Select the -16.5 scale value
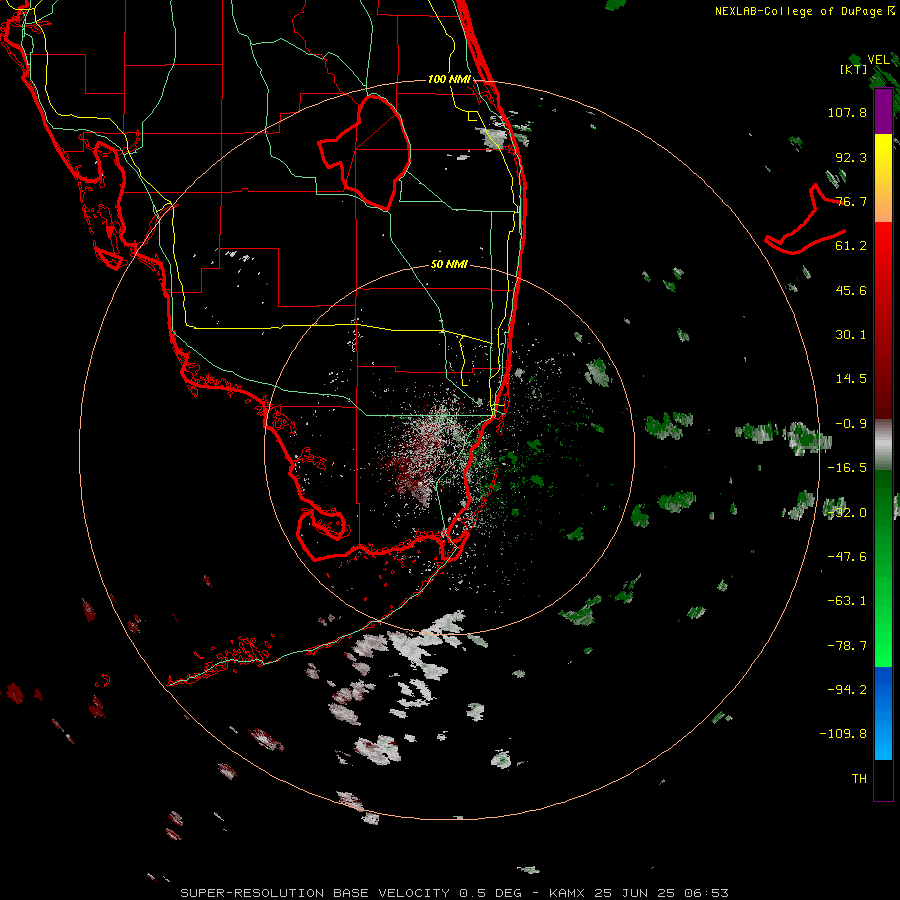The image size is (900, 900). [847, 468]
